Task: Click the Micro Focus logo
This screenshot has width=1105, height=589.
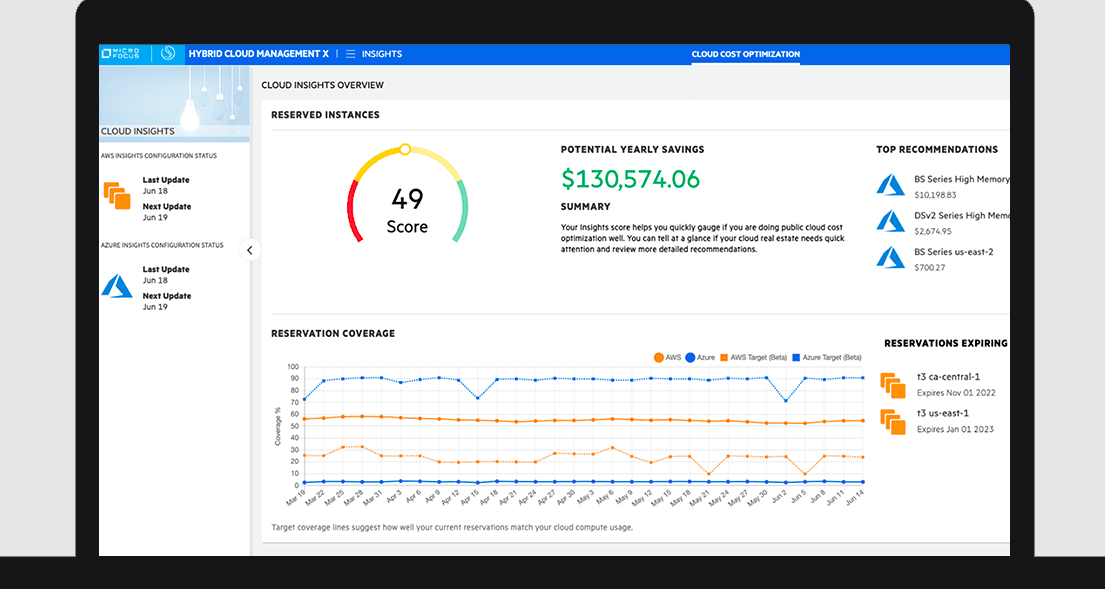Action: 120,54
